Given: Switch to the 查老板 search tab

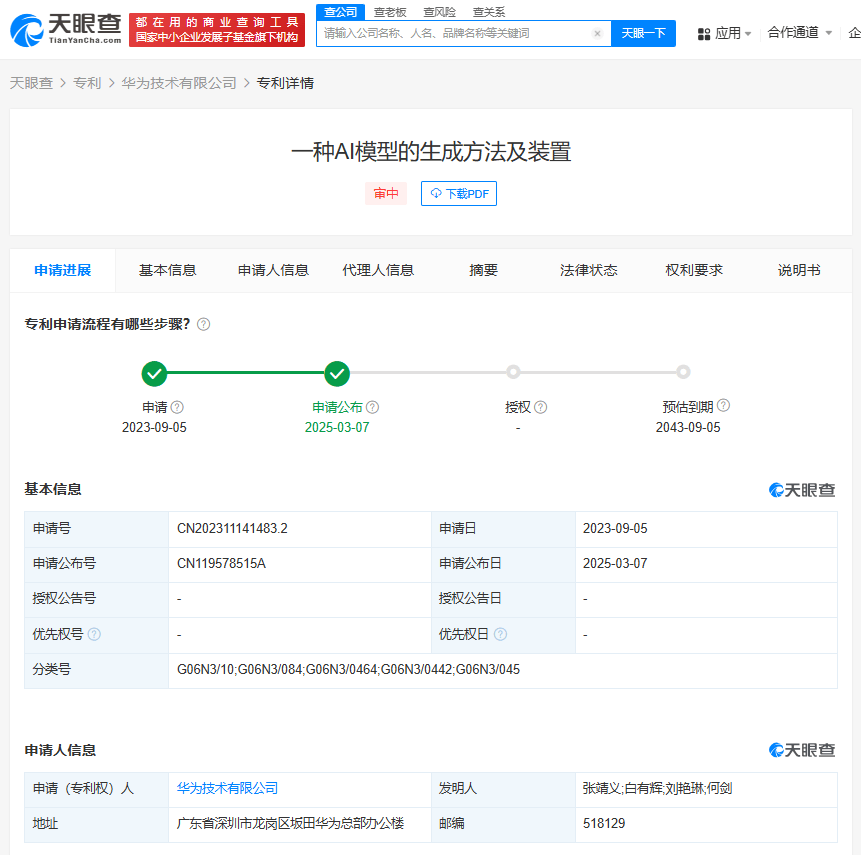Looking at the screenshot, I should (390, 12).
